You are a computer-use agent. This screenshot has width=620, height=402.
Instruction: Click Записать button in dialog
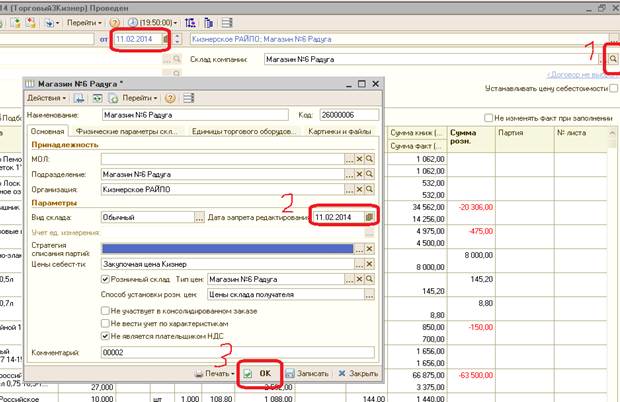tap(307, 373)
